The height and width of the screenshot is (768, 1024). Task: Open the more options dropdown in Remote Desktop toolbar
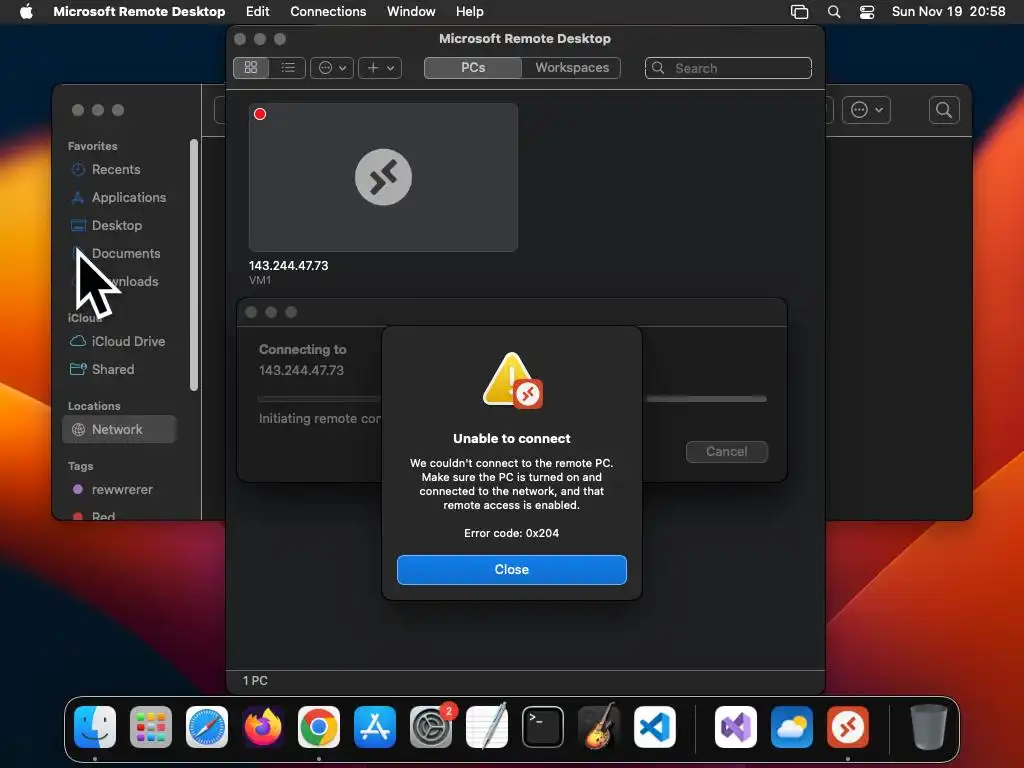[x=332, y=68]
